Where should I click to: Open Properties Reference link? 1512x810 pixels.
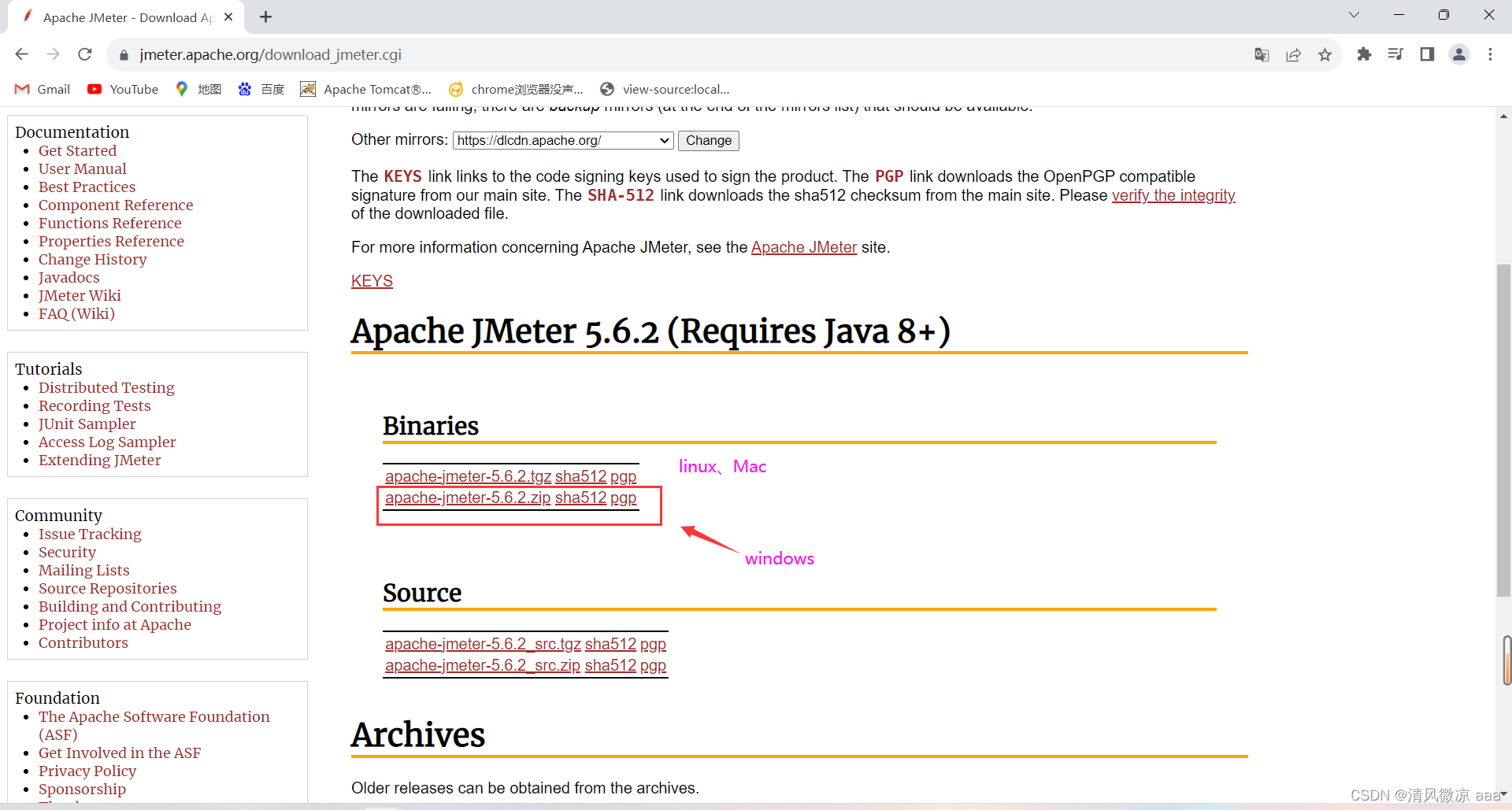111,241
